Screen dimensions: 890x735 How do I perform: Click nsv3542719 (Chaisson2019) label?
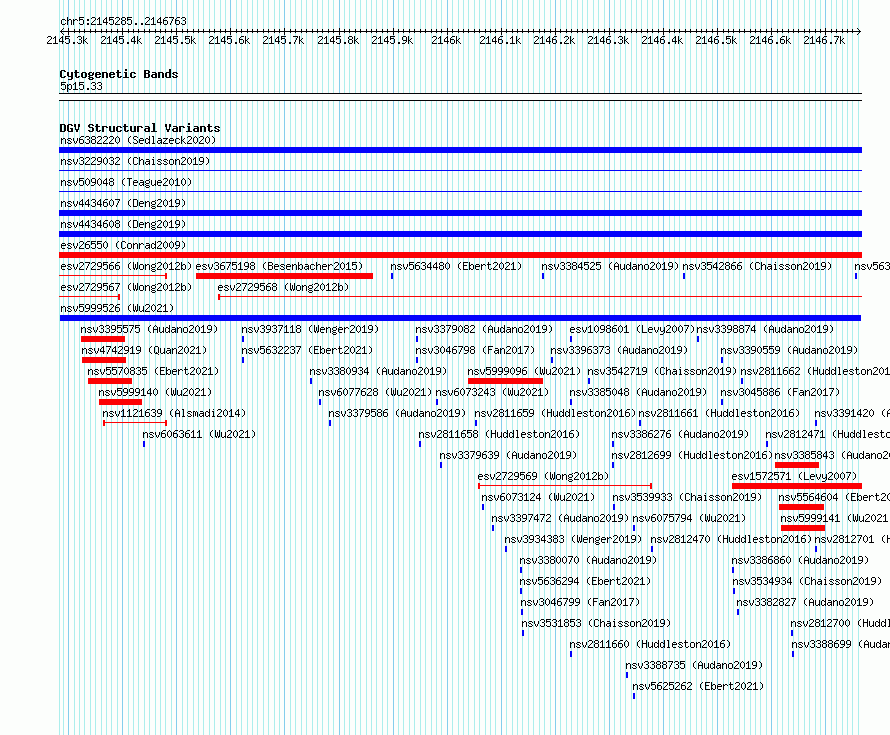662,371
